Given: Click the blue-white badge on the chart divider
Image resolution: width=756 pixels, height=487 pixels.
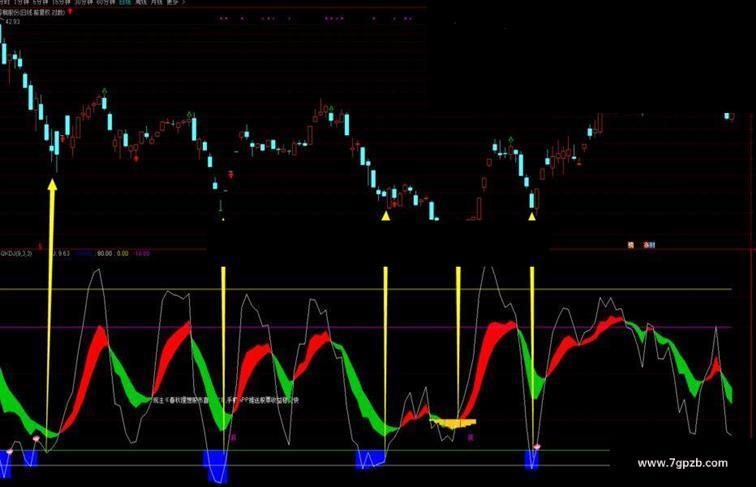Looking at the screenshot, I should 649,245.
